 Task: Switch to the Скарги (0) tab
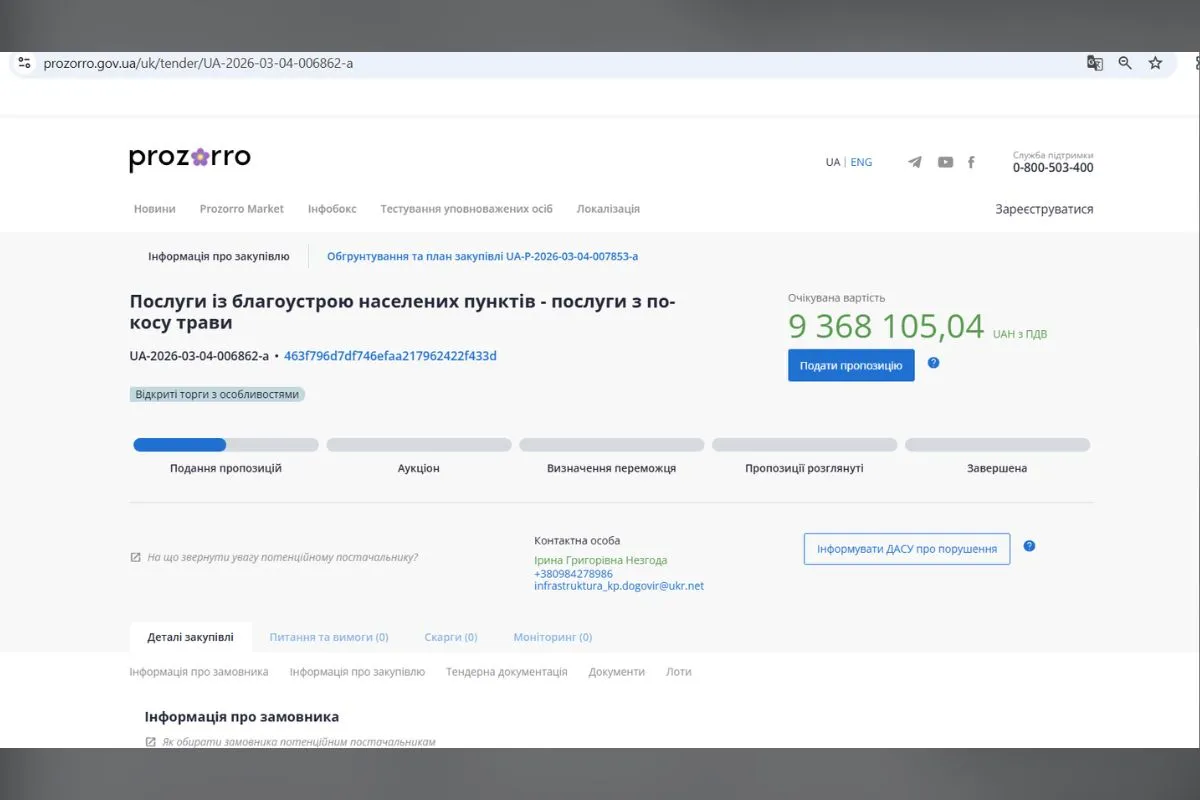[x=451, y=637]
